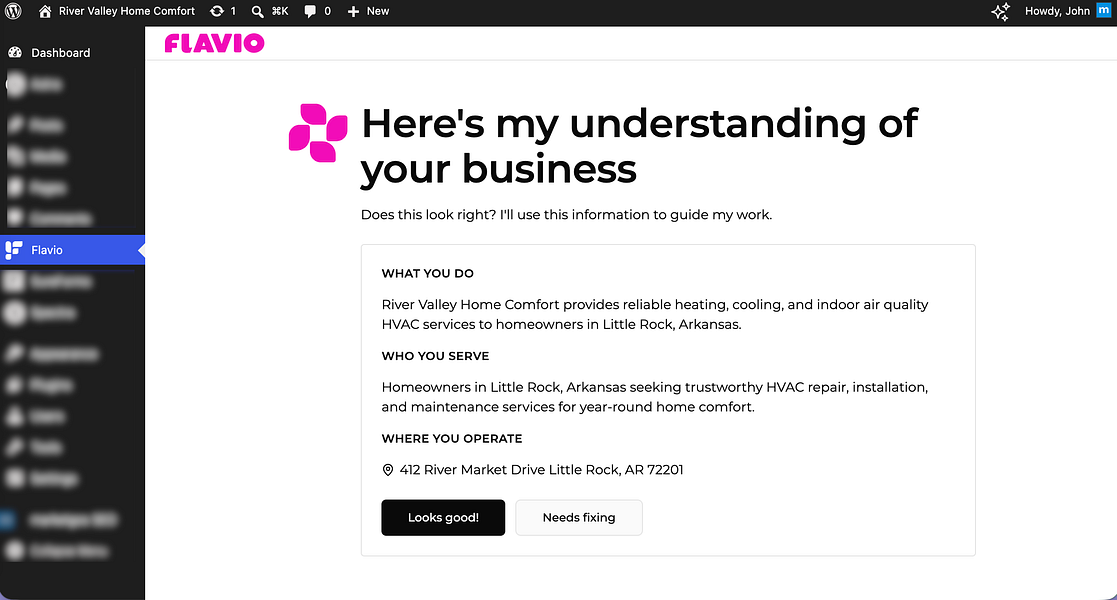Click the River Valley Home Comfort description paragraph

pos(655,314)
